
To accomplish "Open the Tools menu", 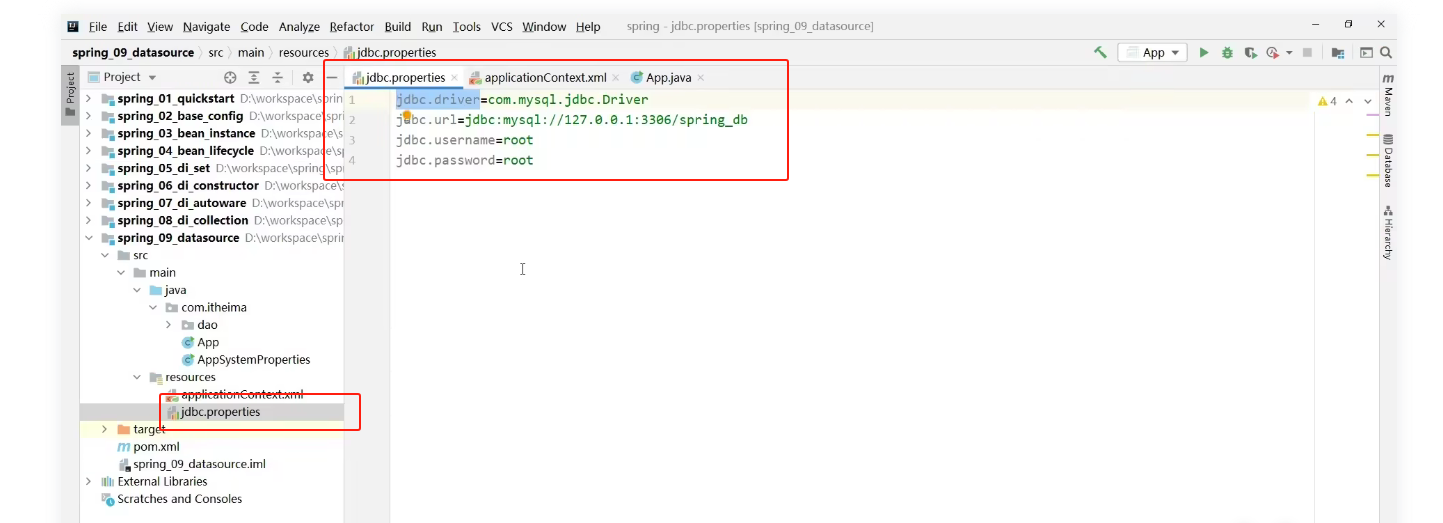I will click(466, 27).
